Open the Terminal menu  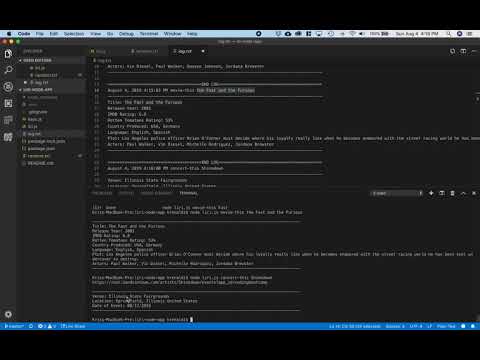(x=149, y=34)
